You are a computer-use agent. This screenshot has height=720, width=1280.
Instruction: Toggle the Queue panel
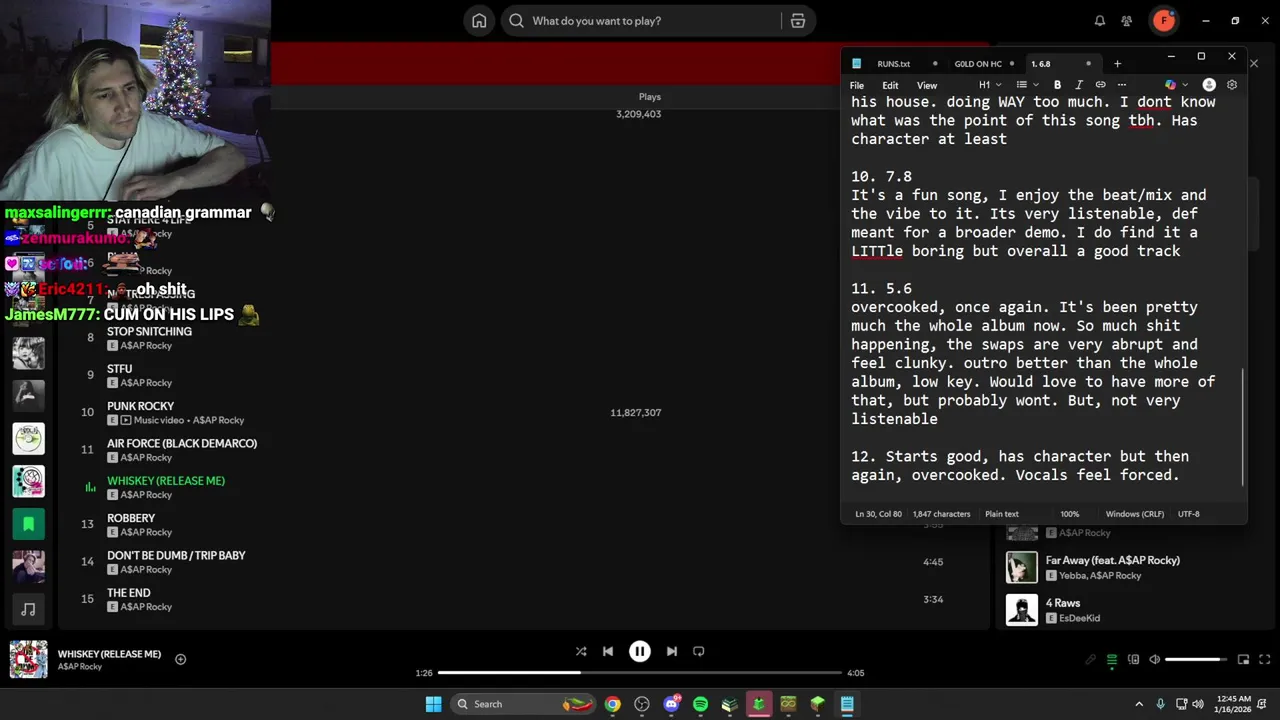click(1112, 660)
